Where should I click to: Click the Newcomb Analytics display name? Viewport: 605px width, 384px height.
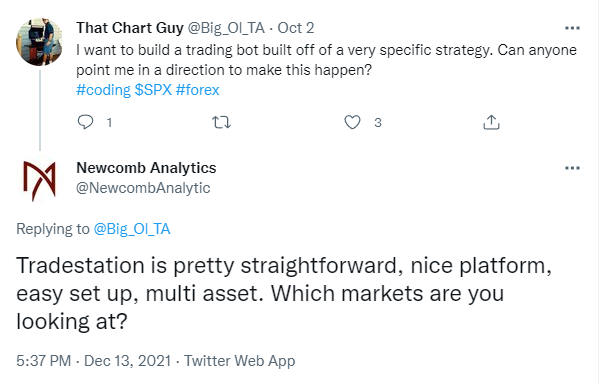146,168
